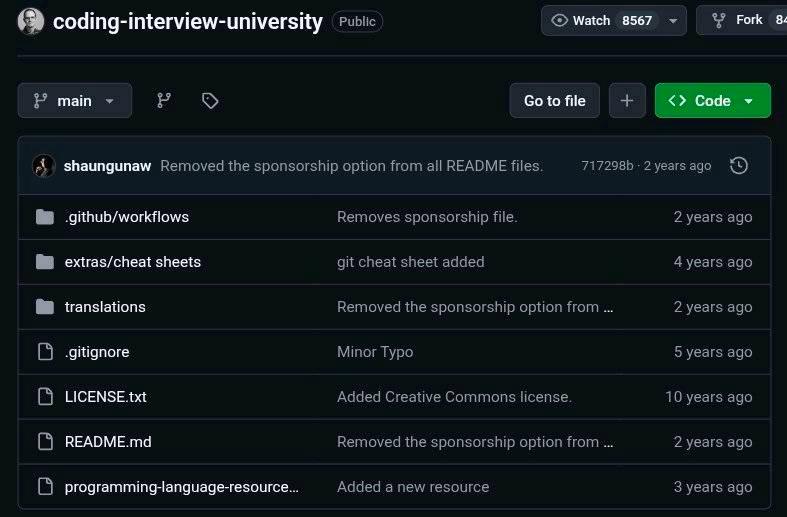Click shaungunaw's commit author avatar
787x517 pixels.
click(44, 166)
